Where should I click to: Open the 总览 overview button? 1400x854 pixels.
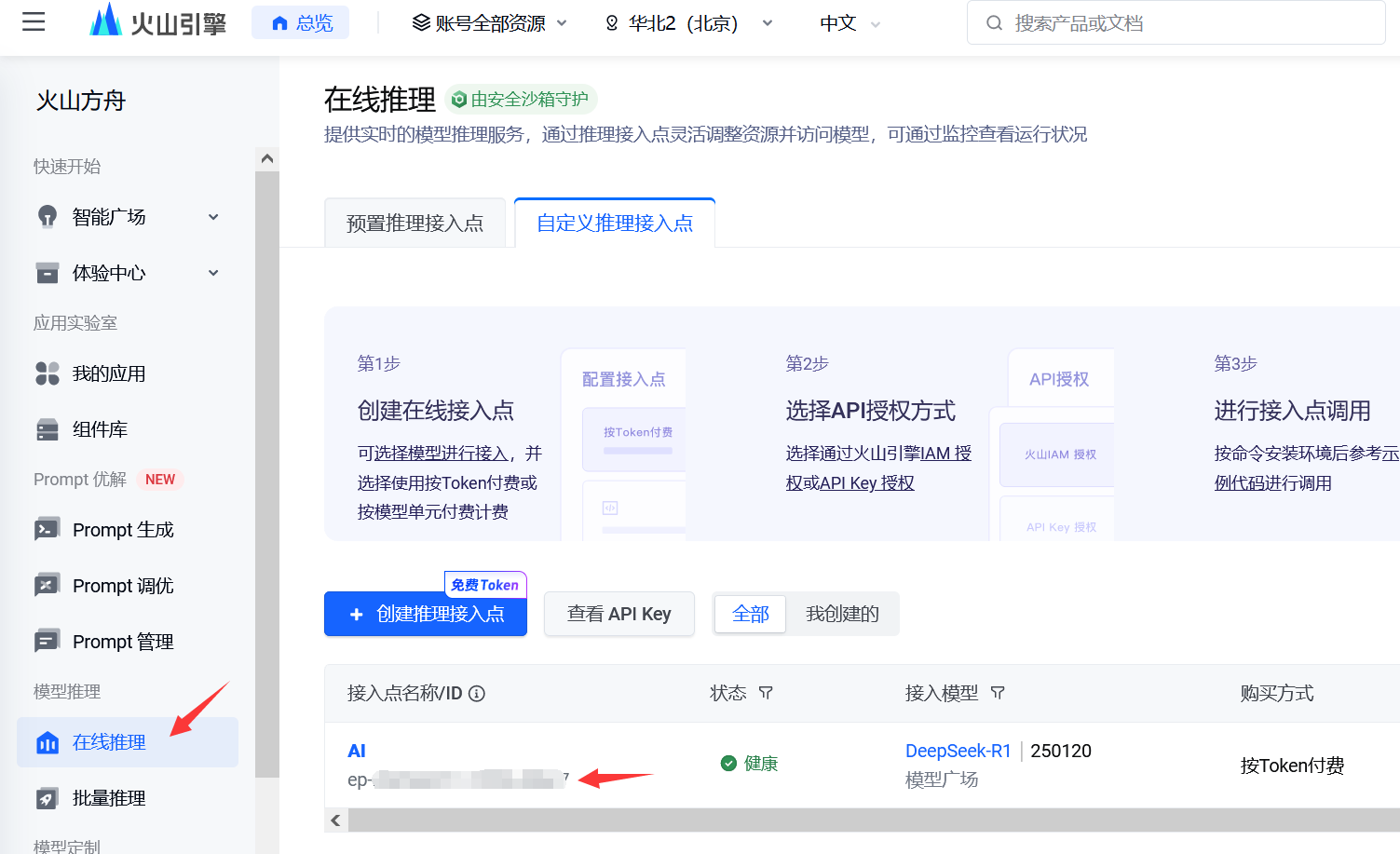tap(301, 23)
